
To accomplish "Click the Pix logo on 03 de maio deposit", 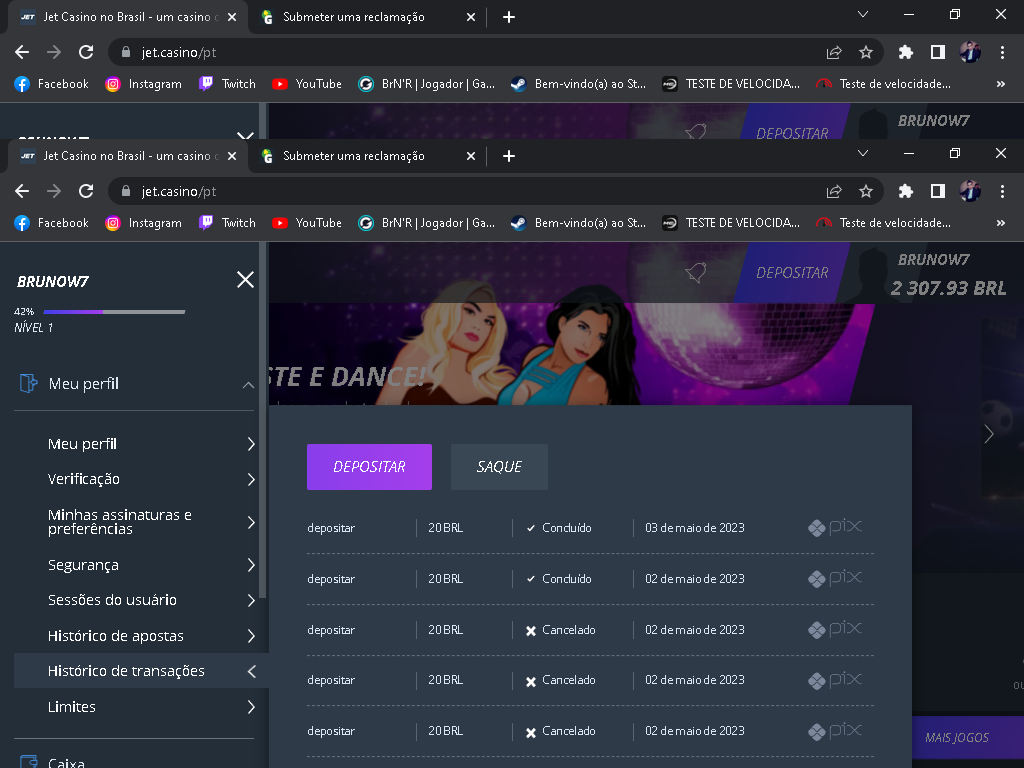I will click(835, 527).
